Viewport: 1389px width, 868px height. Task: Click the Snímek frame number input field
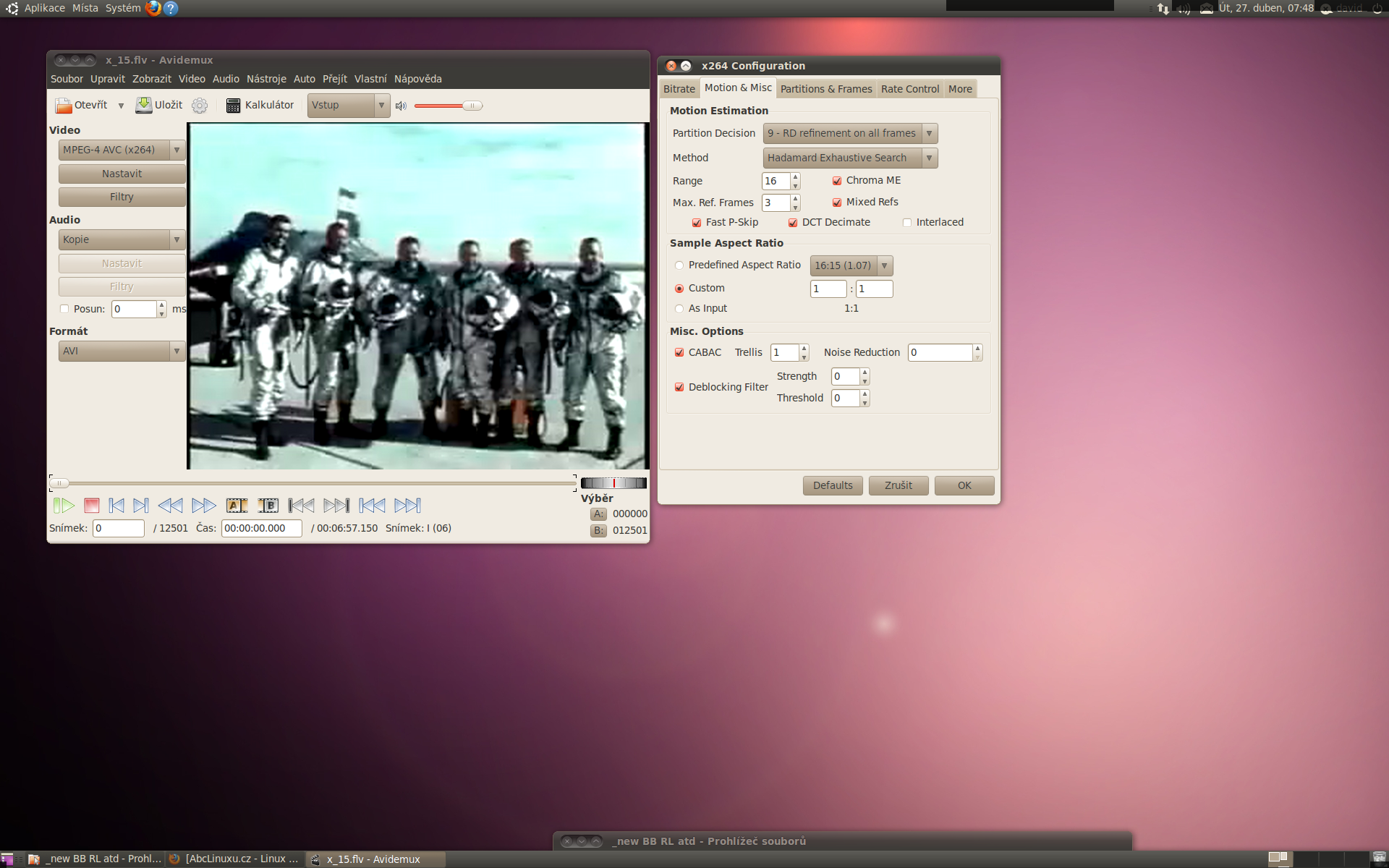[119, 528]
